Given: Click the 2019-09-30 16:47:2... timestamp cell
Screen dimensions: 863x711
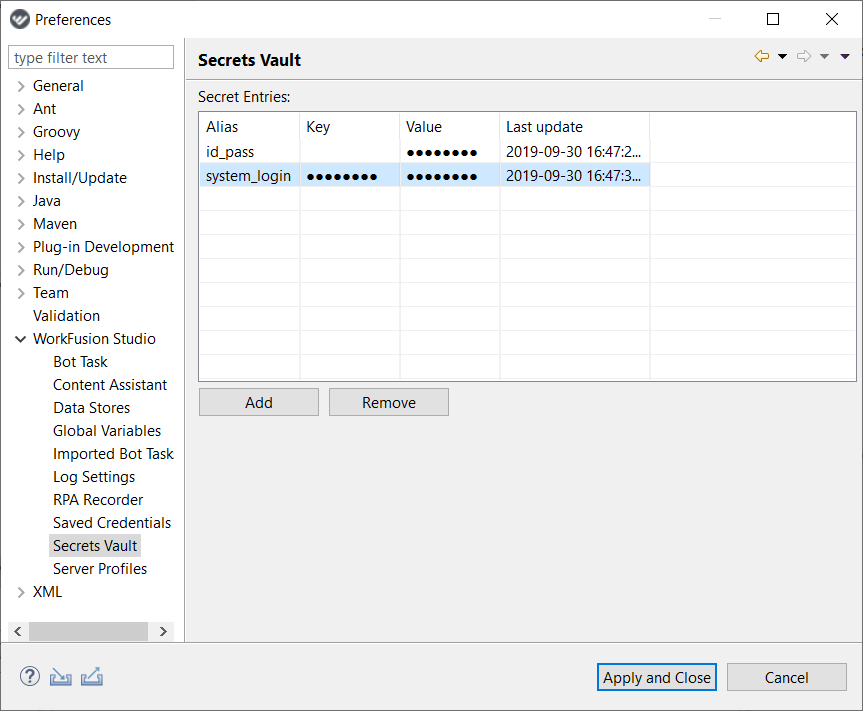Looking at the screenshot, I should point(575,152).
